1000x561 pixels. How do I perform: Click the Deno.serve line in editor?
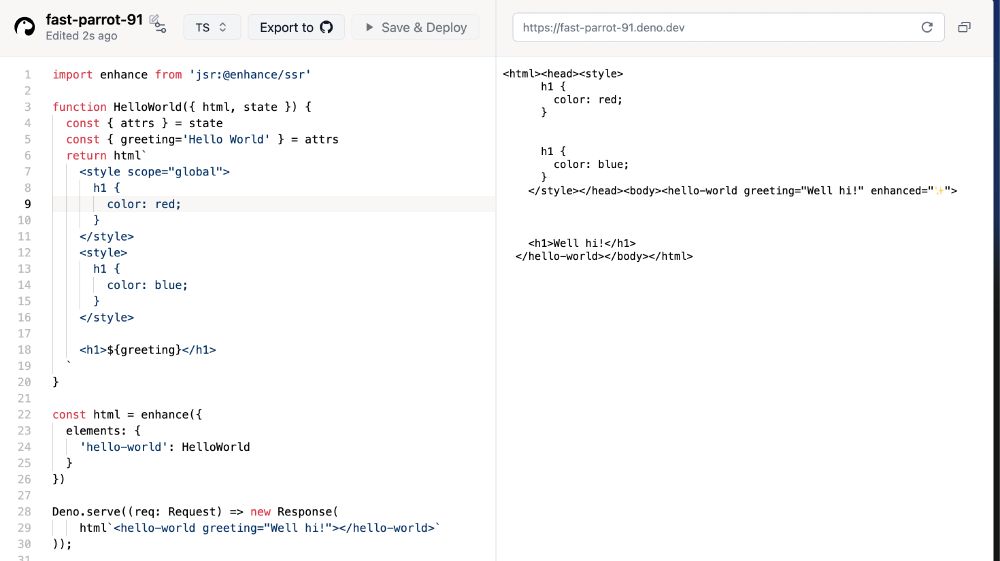pyautogui.click(x=195, y=512)
